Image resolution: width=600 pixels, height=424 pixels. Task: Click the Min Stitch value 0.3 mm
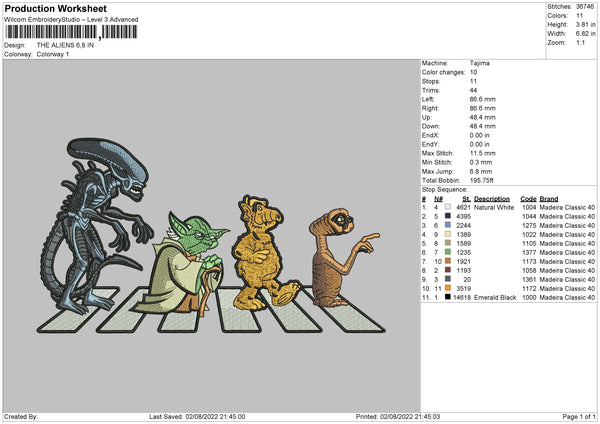[x=481, y=162]
